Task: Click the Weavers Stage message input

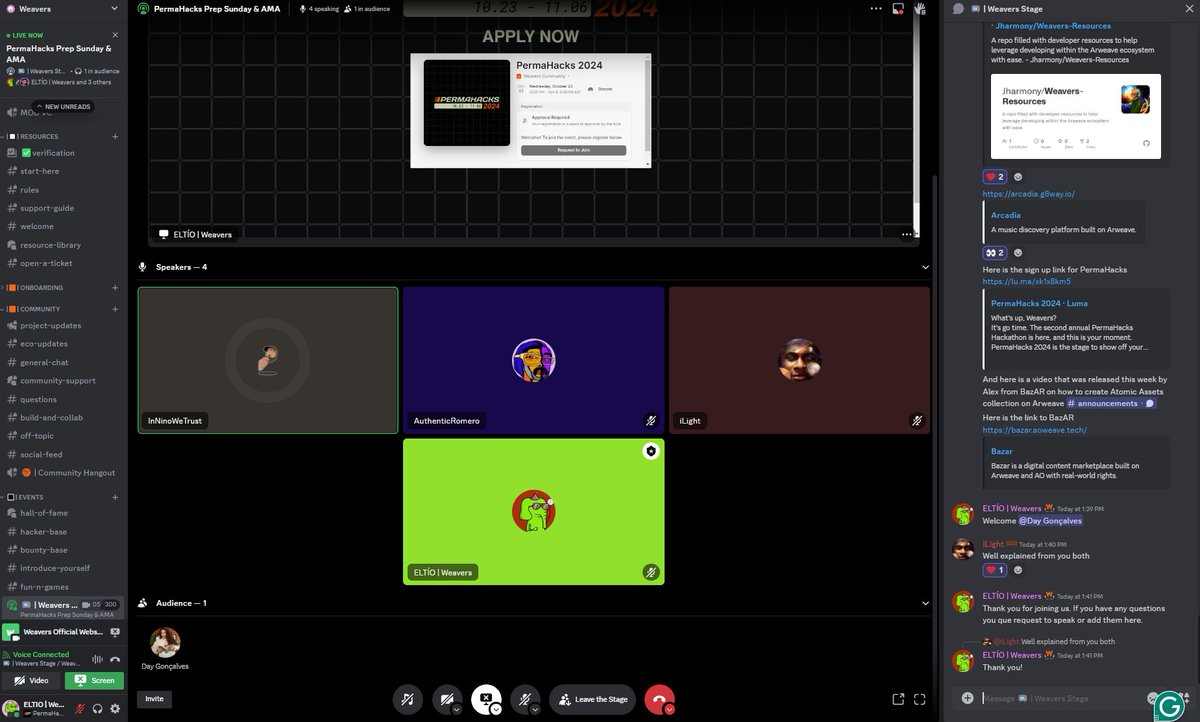Action: tap(1060, 698)
